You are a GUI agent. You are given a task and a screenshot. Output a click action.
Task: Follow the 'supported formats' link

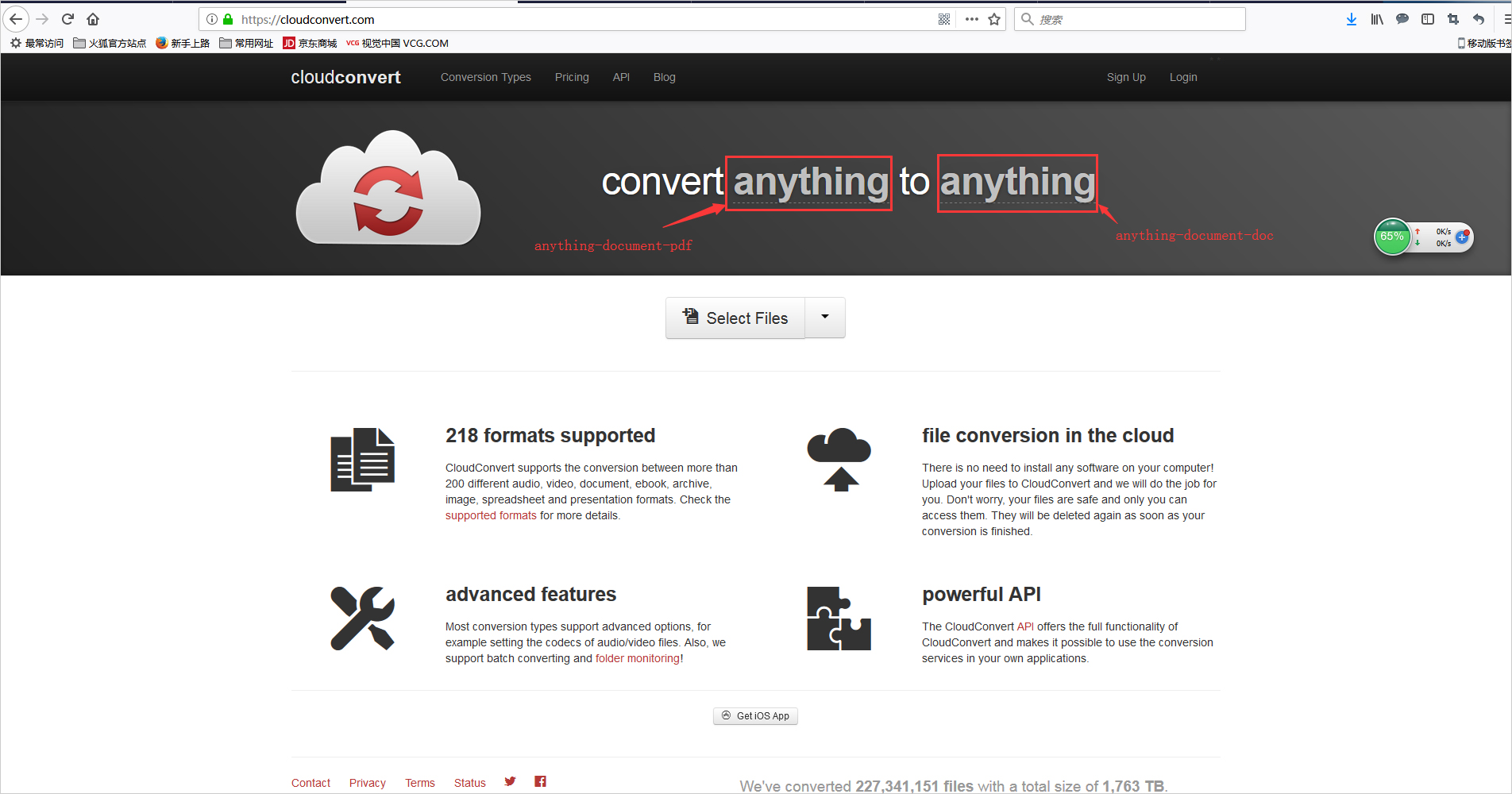(x=491, y=515)
